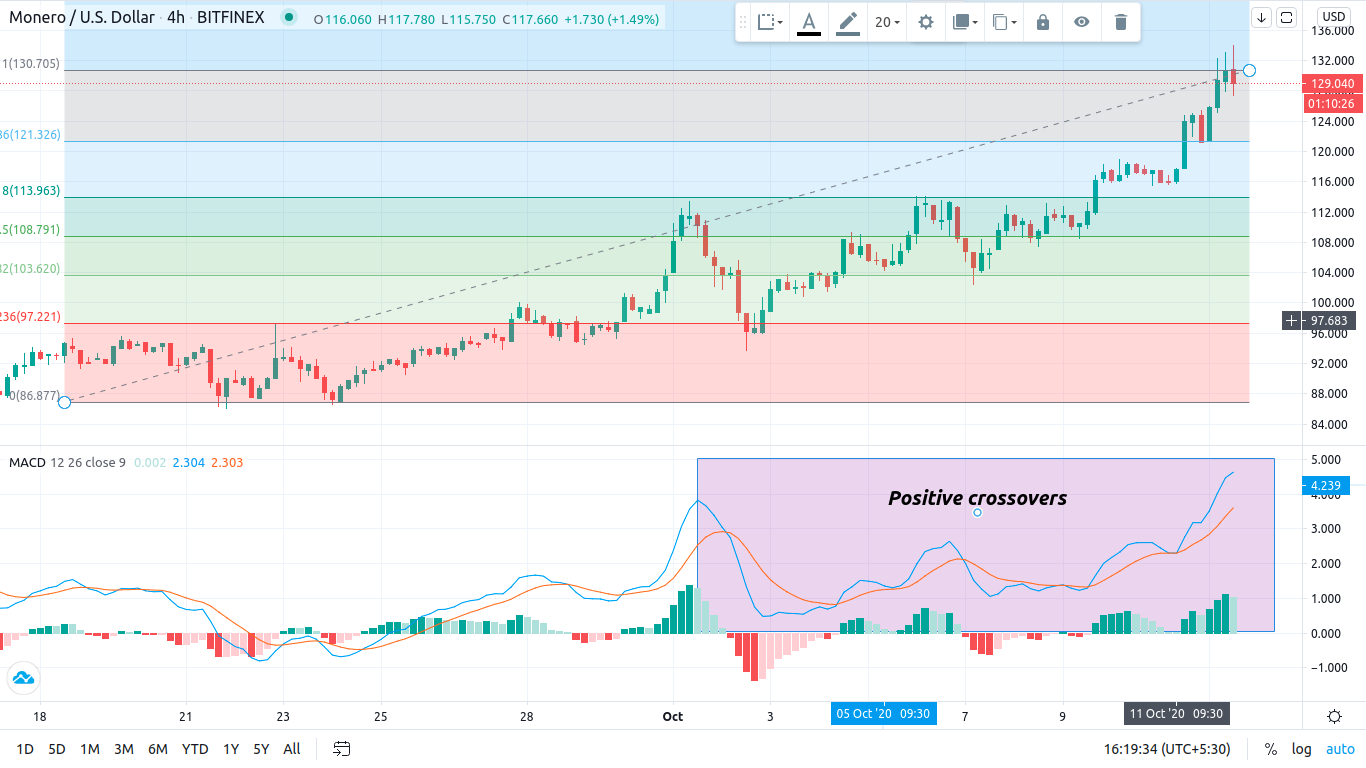Hide the selected drawing with eye icon

(x=1082, y=22)
